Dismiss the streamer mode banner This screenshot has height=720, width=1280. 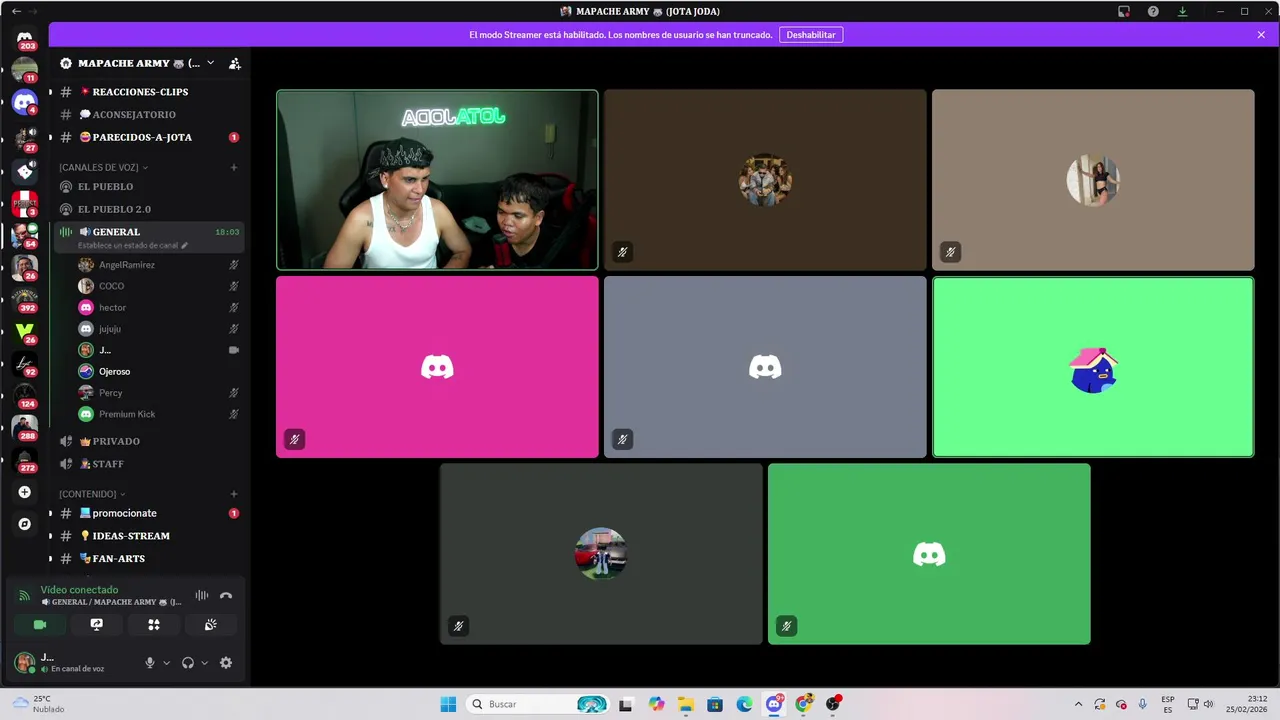click(x=1261, y=35)
